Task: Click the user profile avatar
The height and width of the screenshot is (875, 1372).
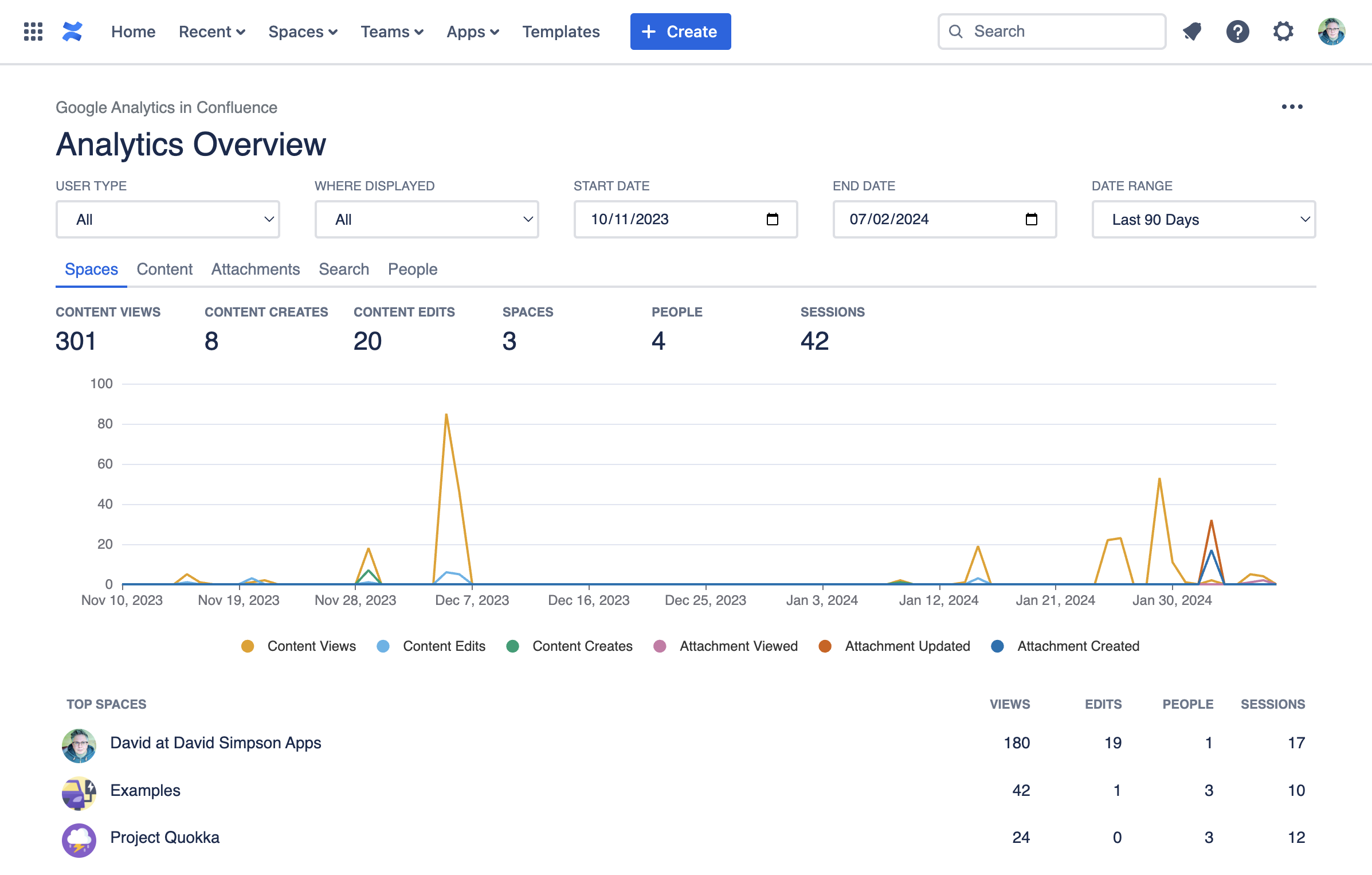Action: tap(1331, 32)
